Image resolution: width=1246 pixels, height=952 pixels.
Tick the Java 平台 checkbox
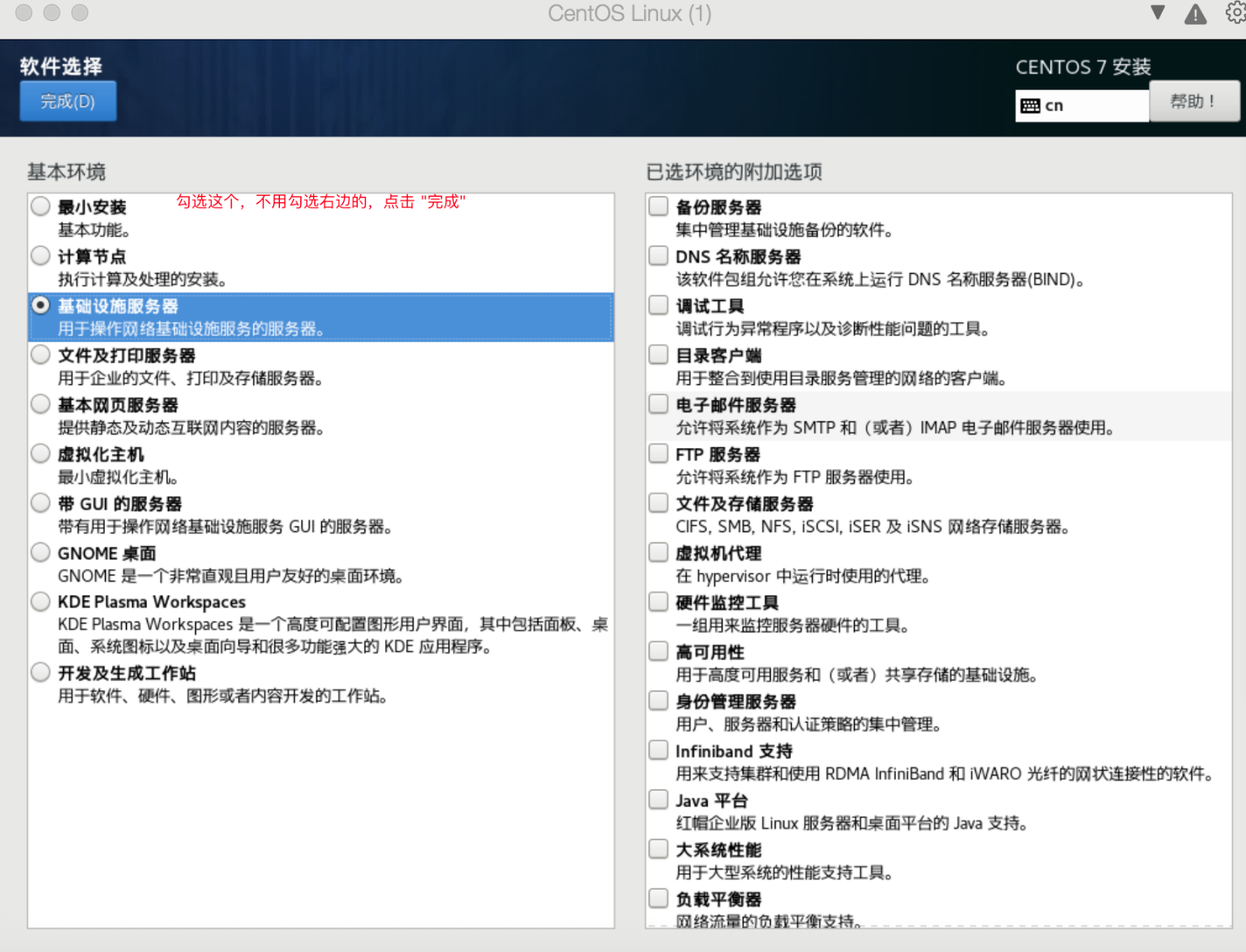[659, 800]
